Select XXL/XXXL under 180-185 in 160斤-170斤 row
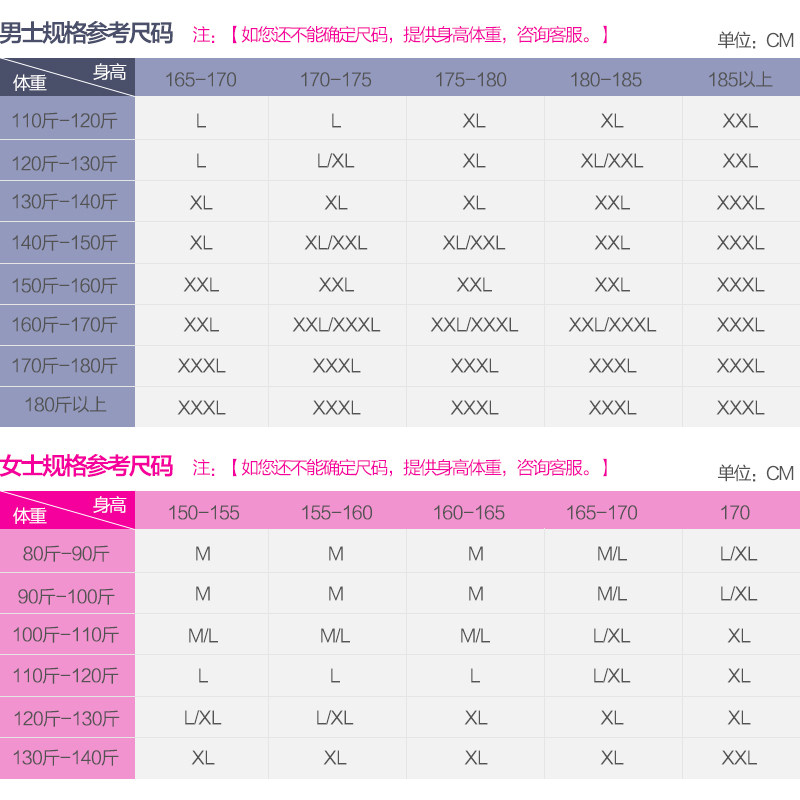This screenshot has height=800, width=800. pos(612,325)
